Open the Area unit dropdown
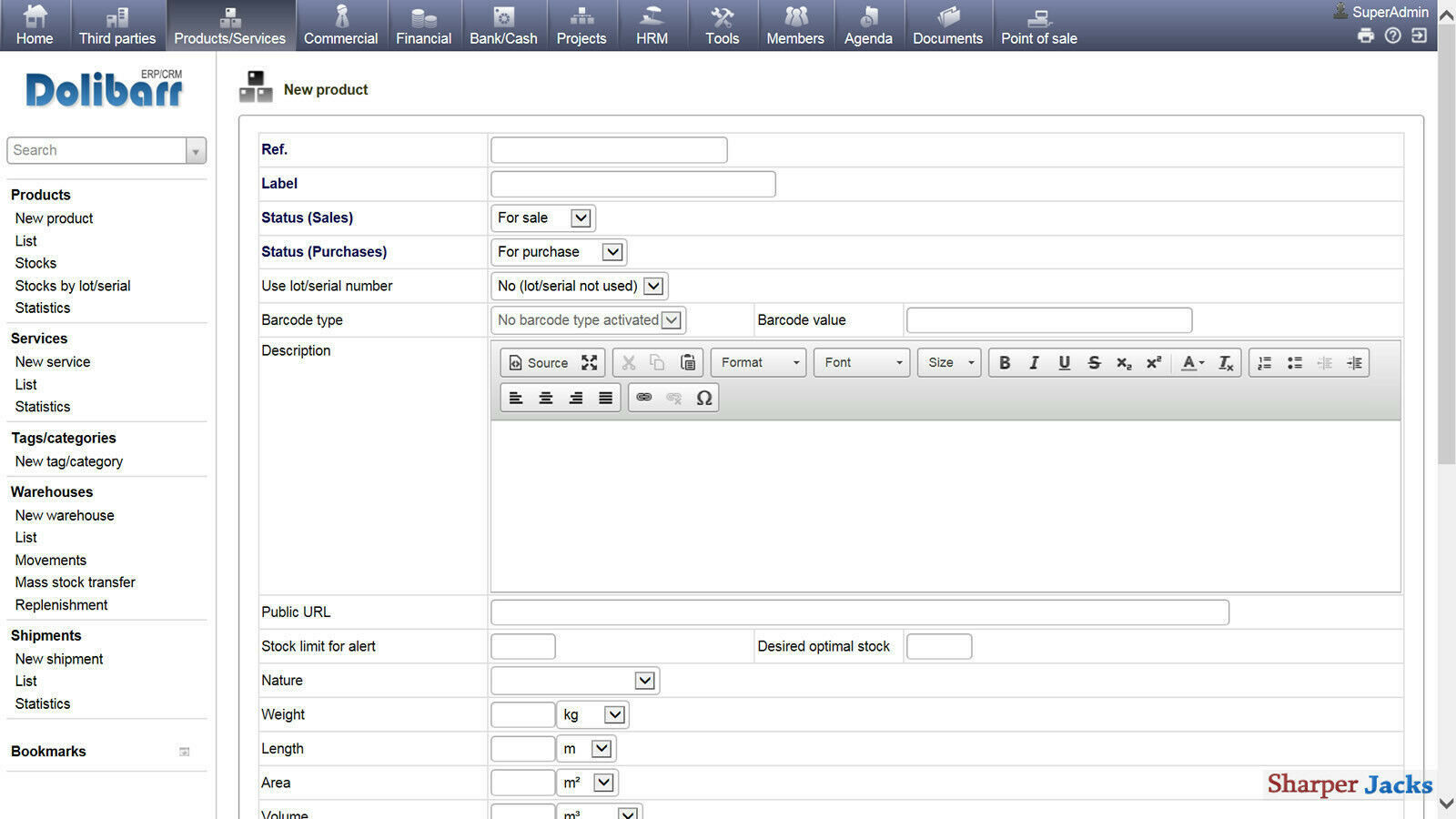The height and width of the screenshot is (819, 1456). click(588, 783)
